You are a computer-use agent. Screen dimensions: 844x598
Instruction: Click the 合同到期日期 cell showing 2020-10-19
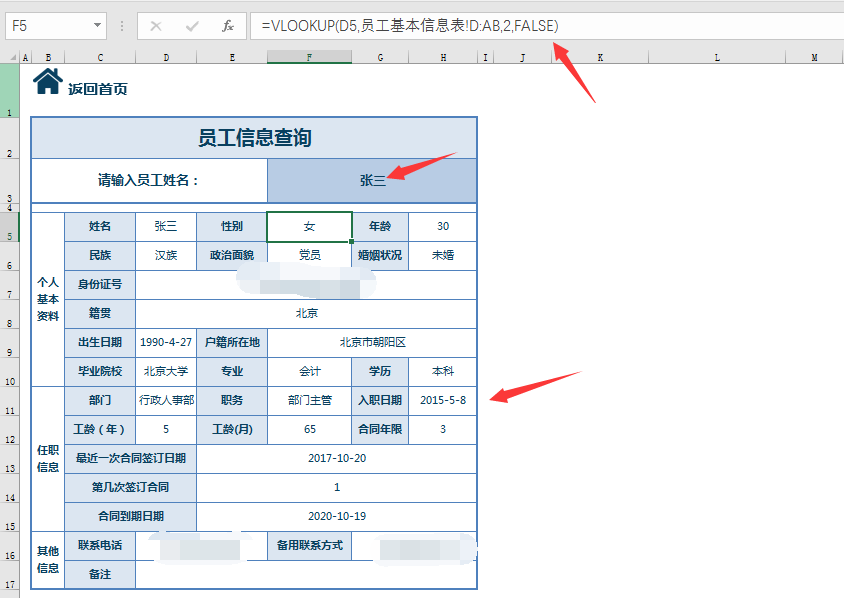click(337, 516)
